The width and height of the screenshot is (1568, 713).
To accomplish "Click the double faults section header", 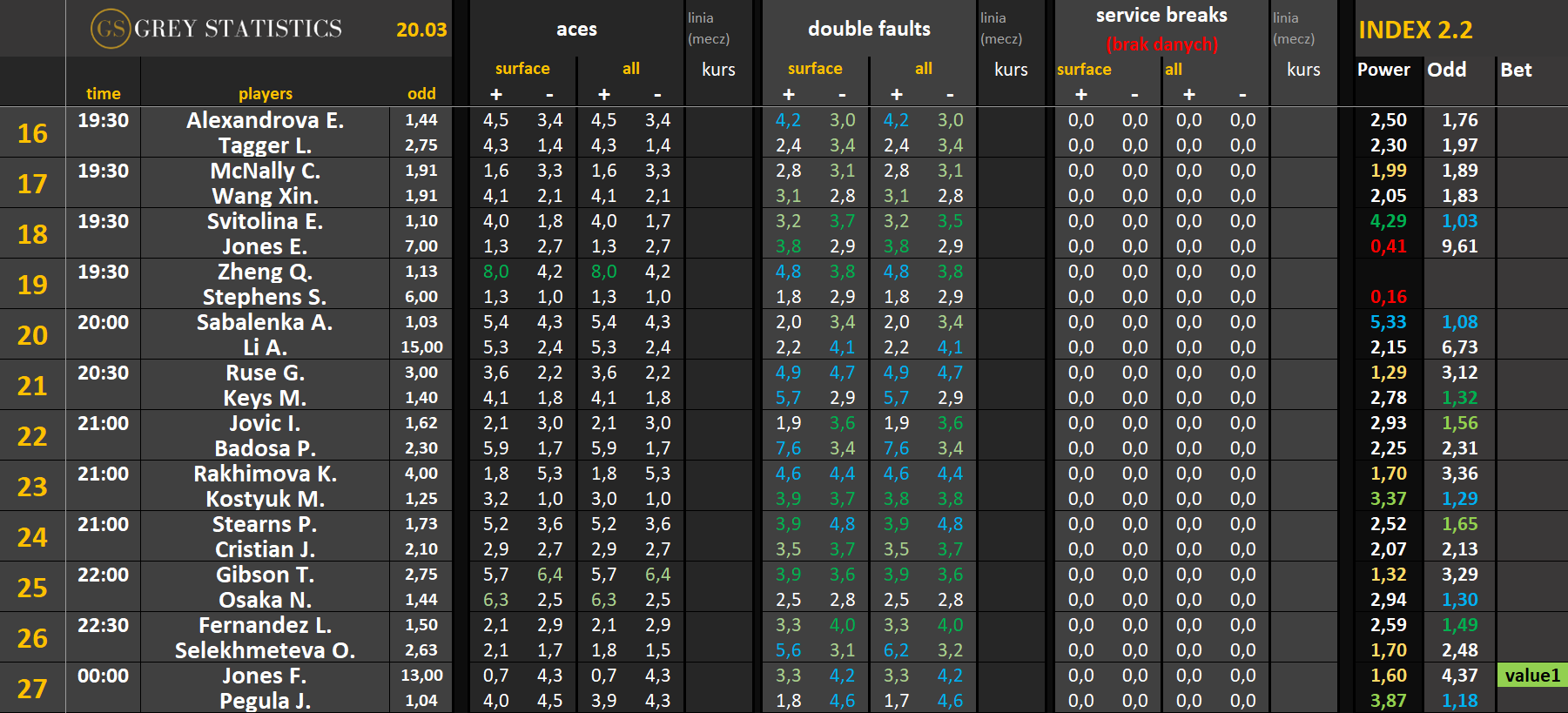I will click(x=869, y=30).
